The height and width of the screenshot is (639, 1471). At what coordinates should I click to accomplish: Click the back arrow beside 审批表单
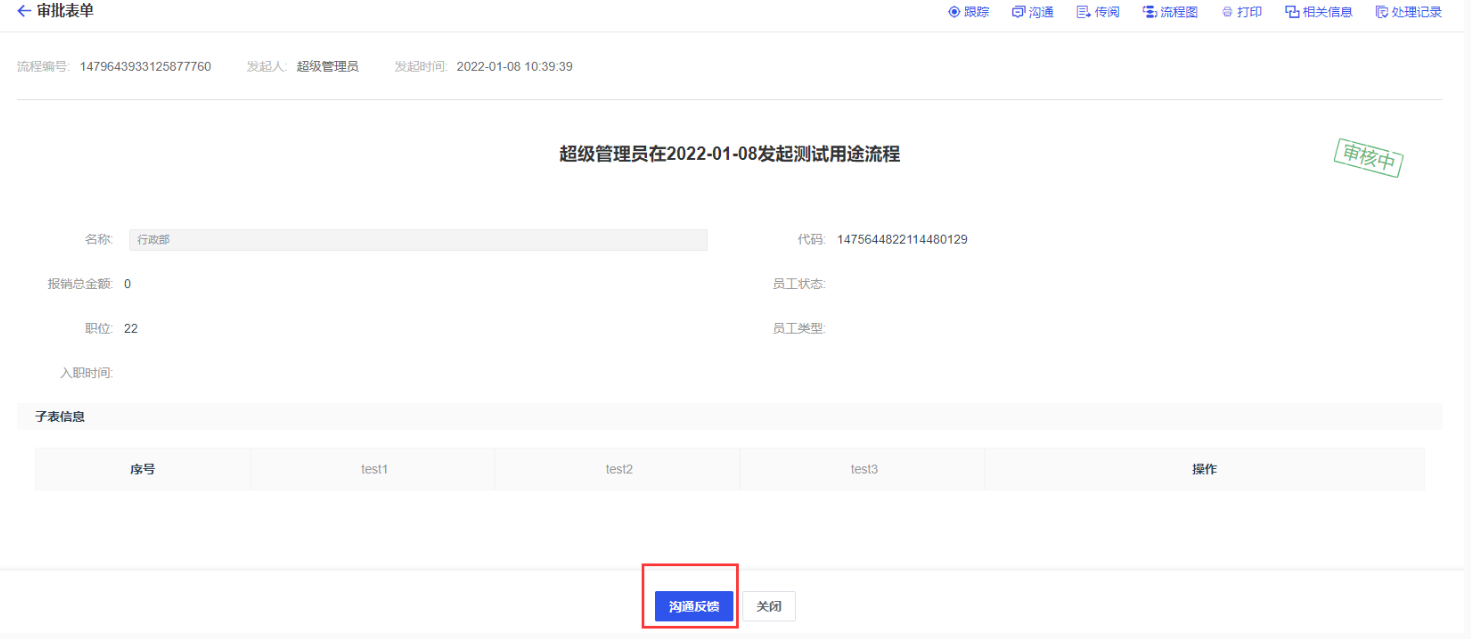pyautogui.click(x=24, y=11)
